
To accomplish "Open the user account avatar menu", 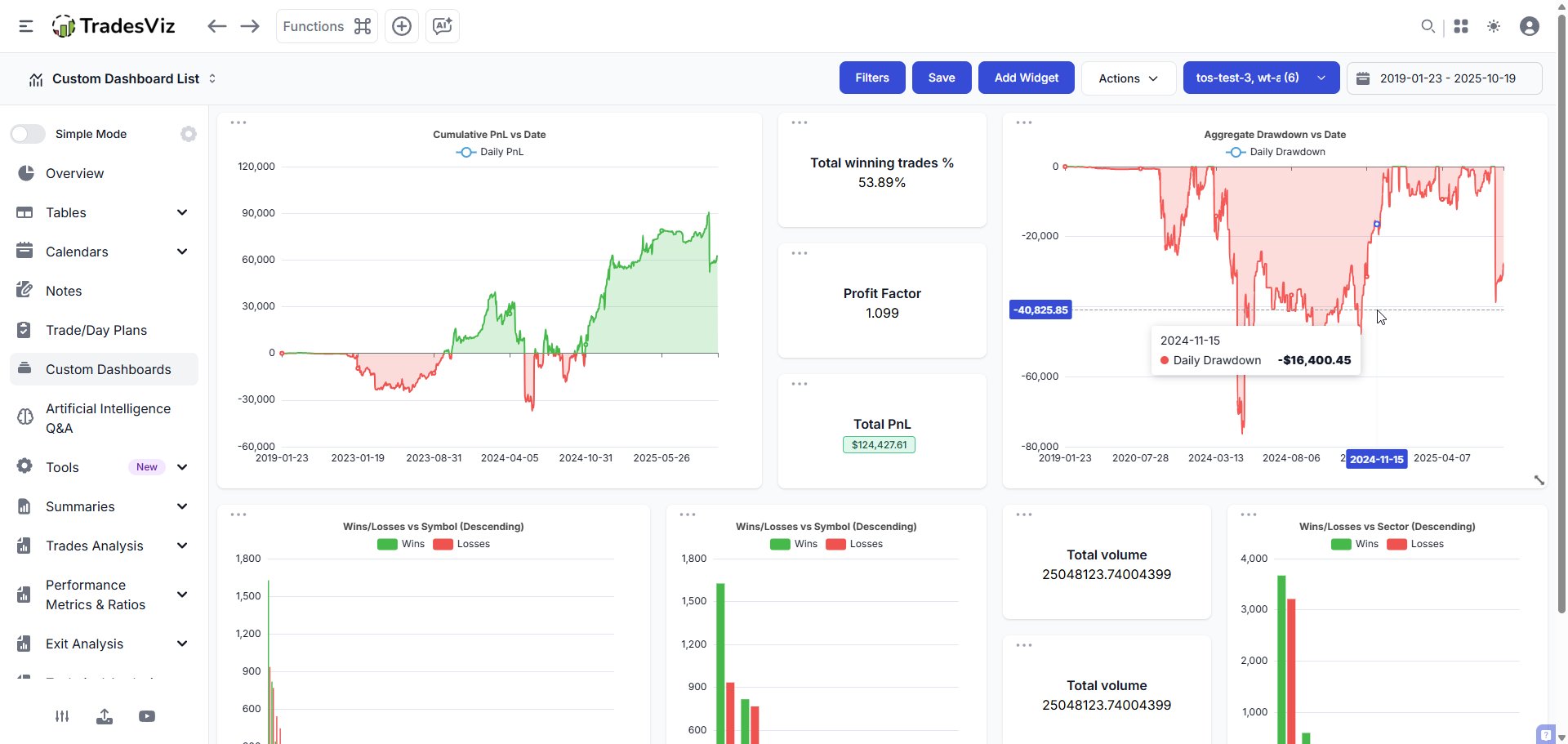I will point(1530,26).
